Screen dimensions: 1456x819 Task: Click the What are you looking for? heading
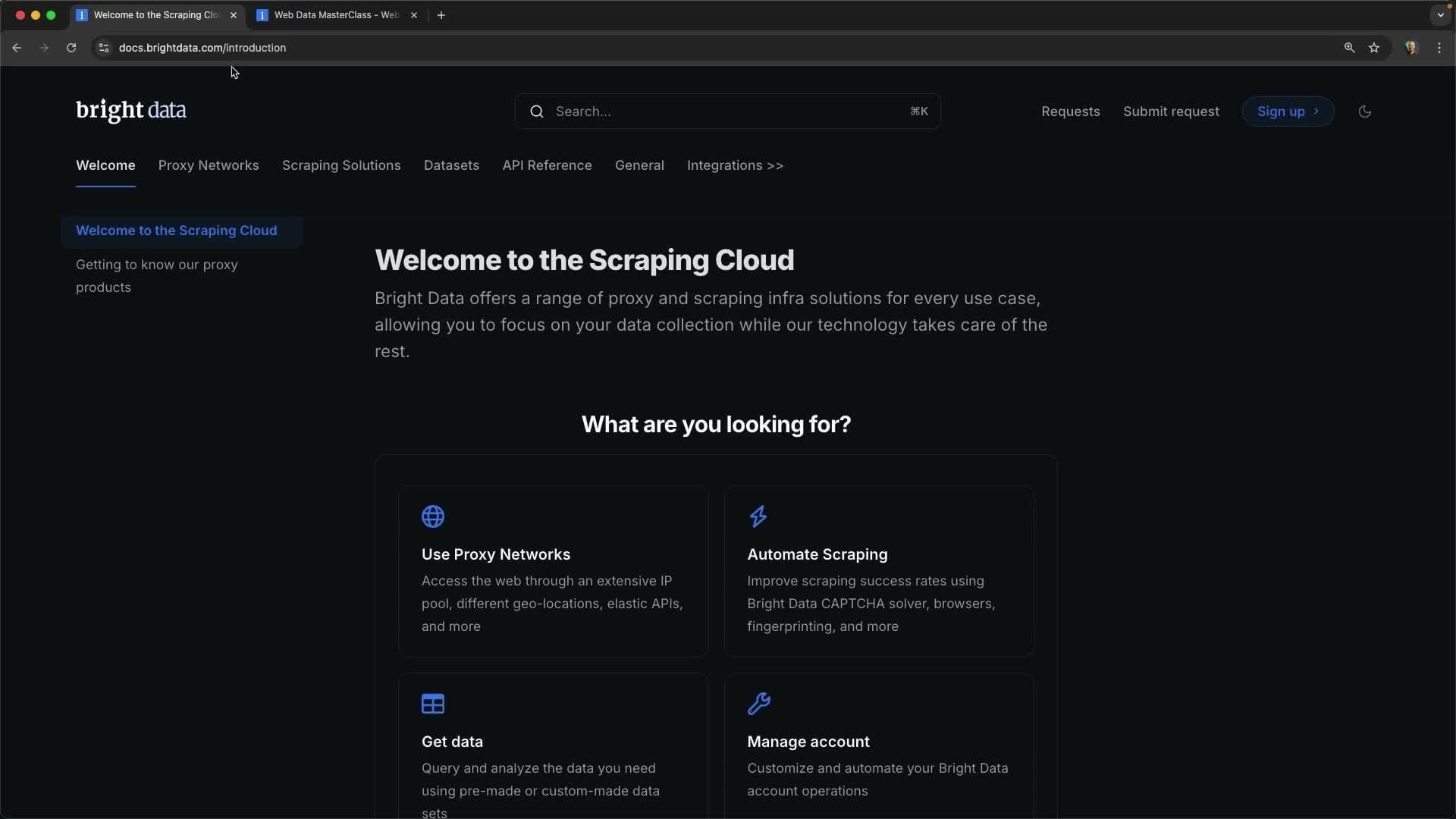(716, 424)
